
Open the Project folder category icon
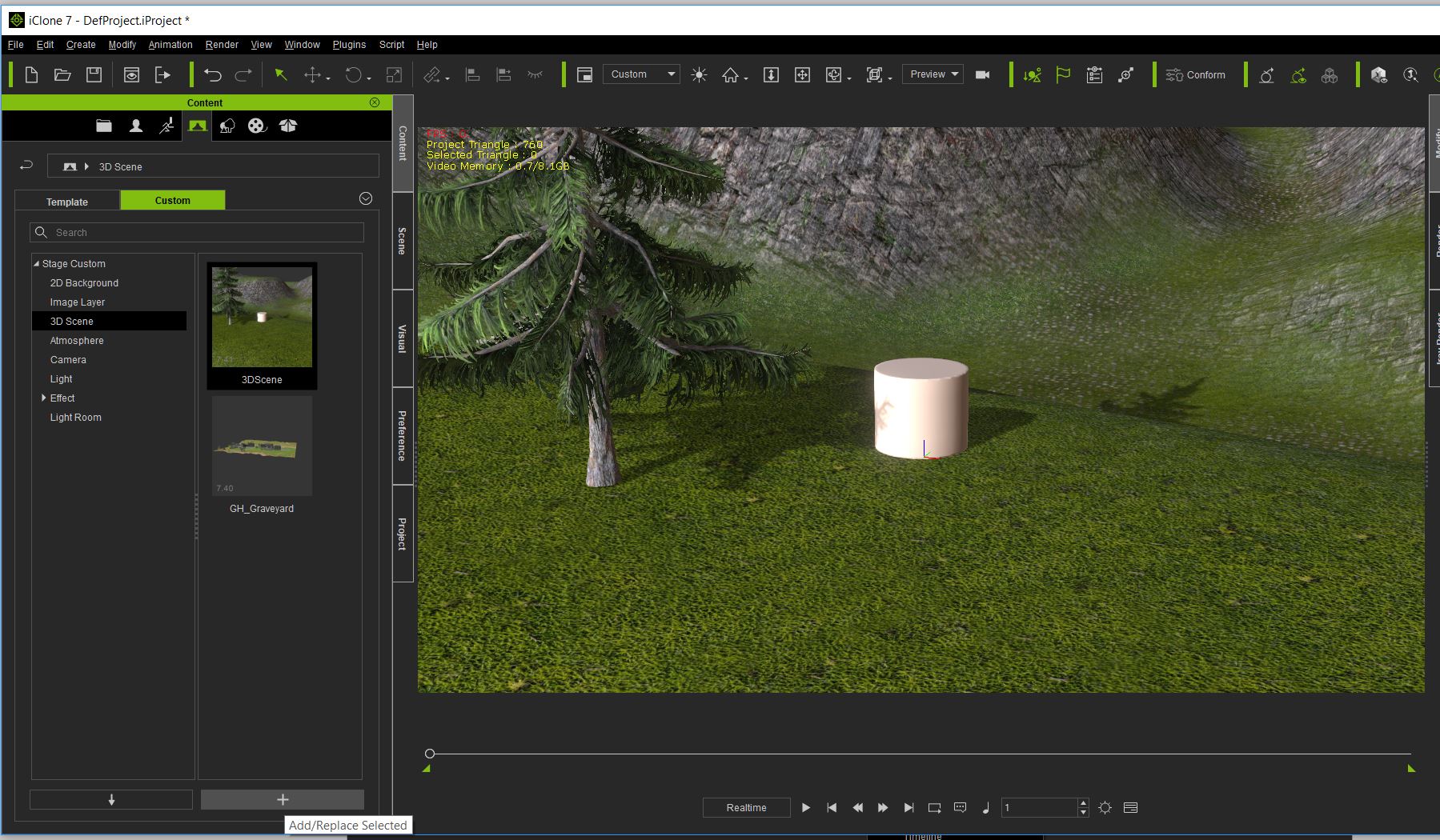(x=104, y=126)
